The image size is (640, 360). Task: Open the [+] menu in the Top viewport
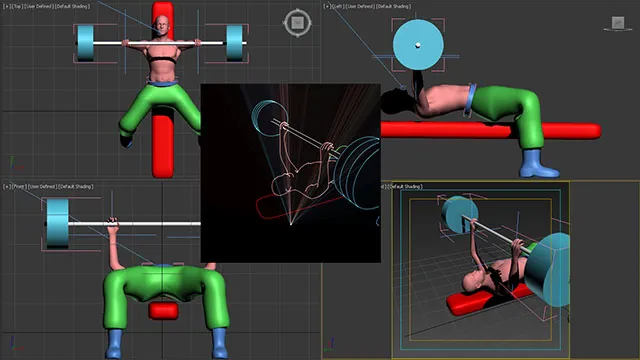pyautogui.click(x=6, y=6)
